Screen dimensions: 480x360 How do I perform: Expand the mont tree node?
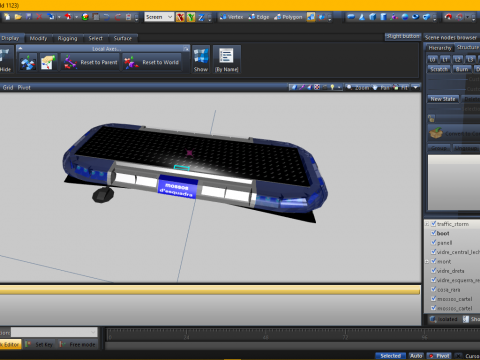427,262
